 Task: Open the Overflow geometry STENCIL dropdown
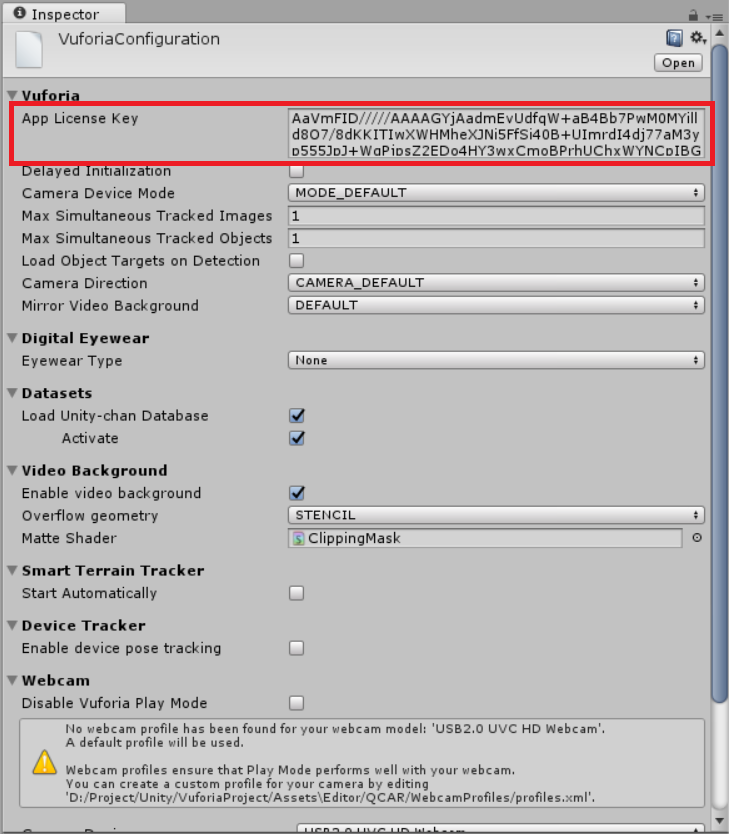(x=496, y=515)
